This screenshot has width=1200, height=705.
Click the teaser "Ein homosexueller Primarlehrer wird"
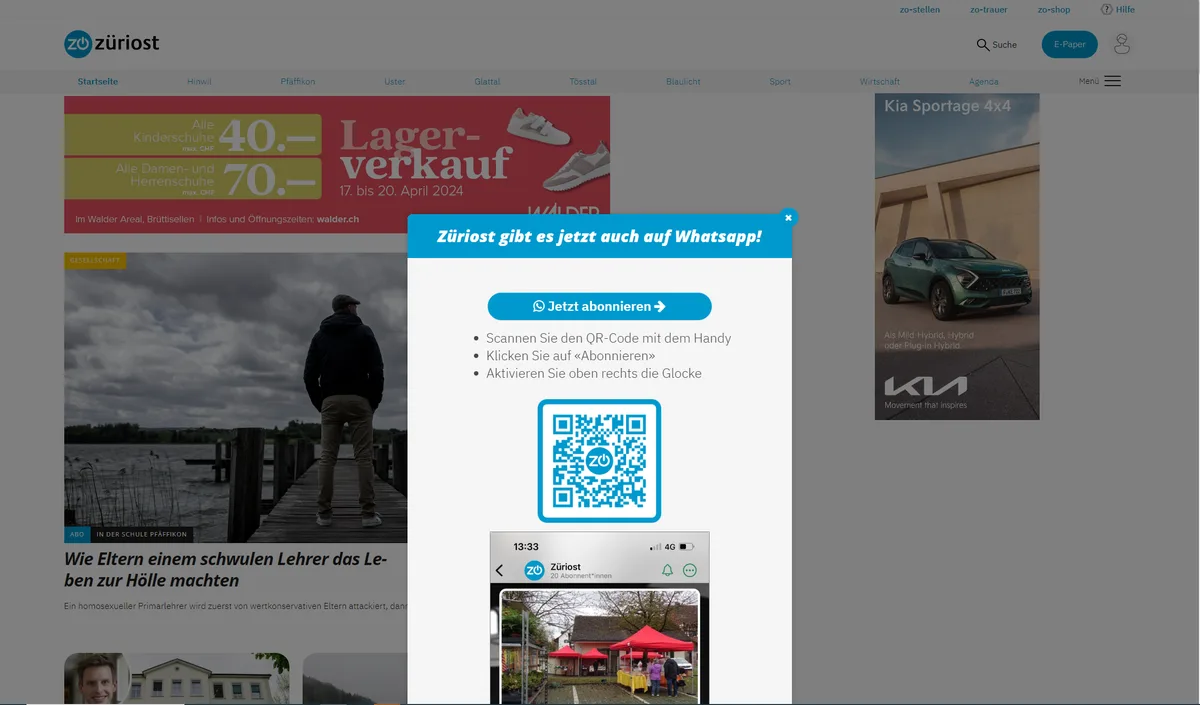pos(236,606)
